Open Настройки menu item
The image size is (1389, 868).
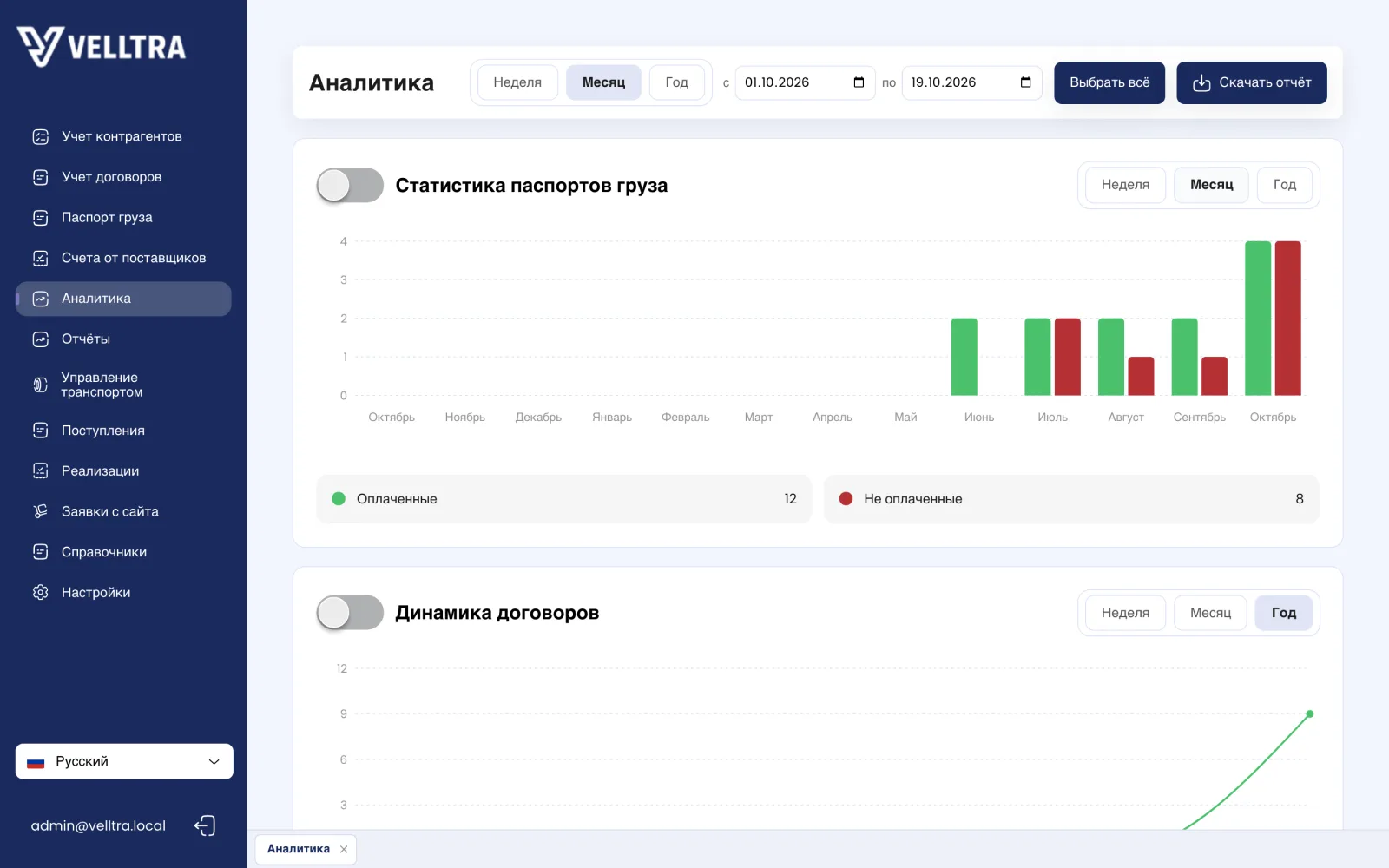pyautogui.click(x=123, y=593)
